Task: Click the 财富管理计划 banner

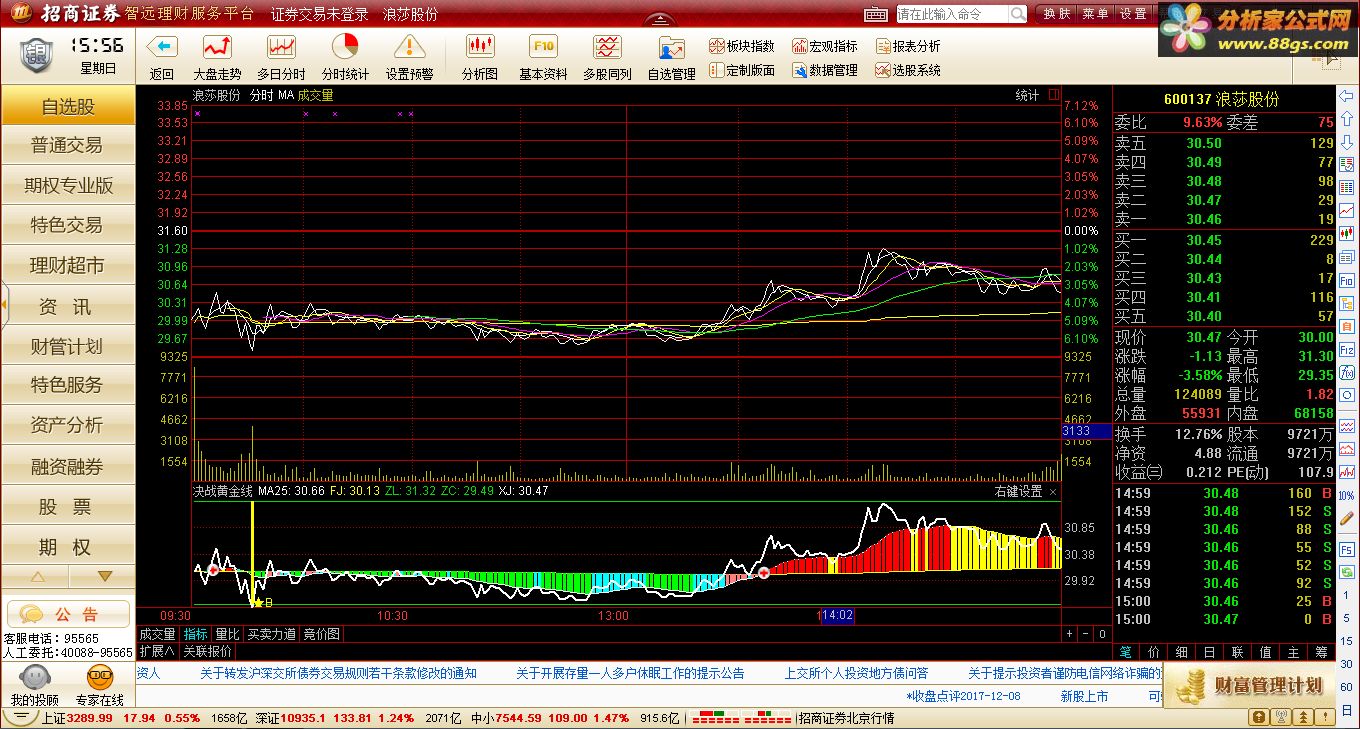Action: (x=1247, y=685)
